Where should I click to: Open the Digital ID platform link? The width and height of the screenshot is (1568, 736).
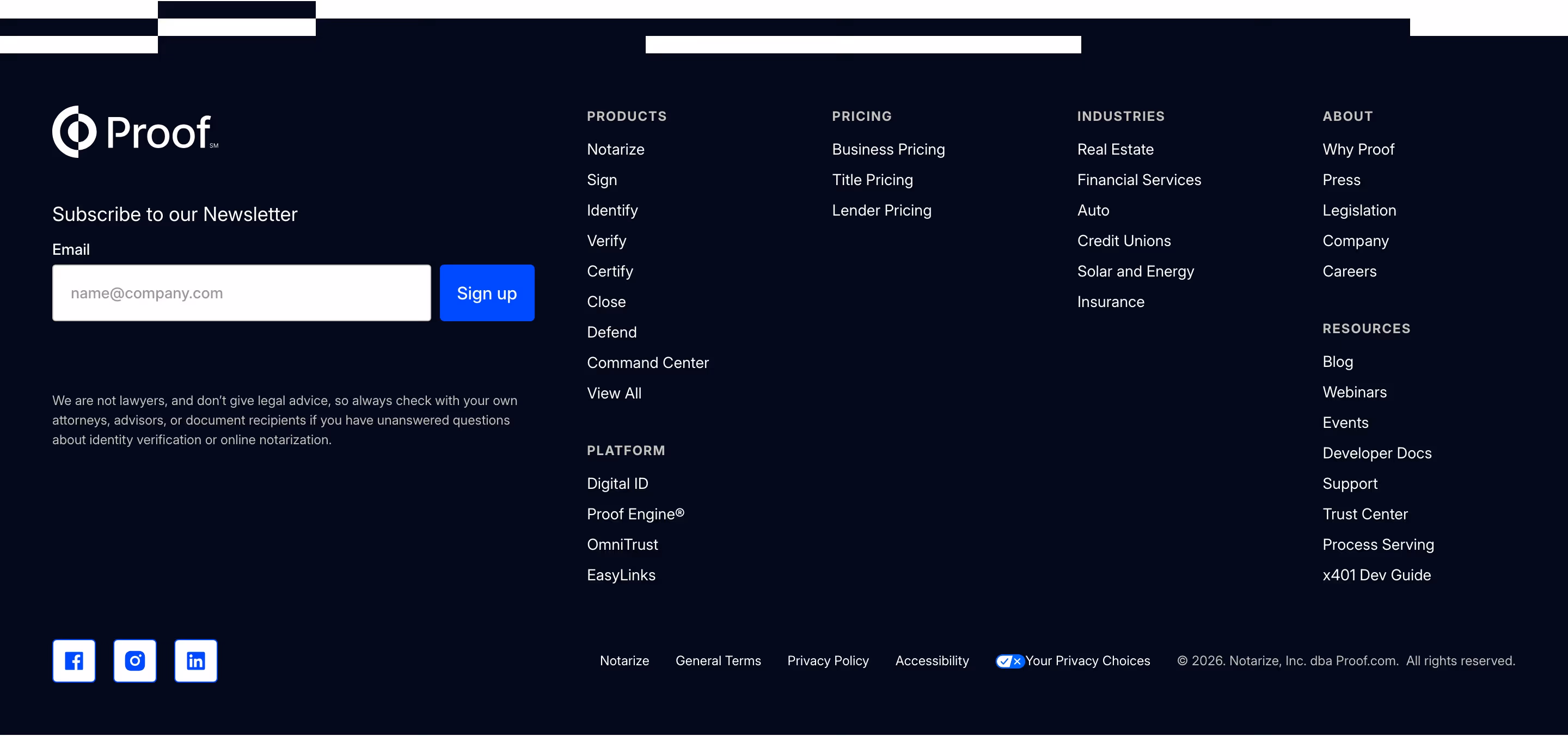tap(617, 483)
